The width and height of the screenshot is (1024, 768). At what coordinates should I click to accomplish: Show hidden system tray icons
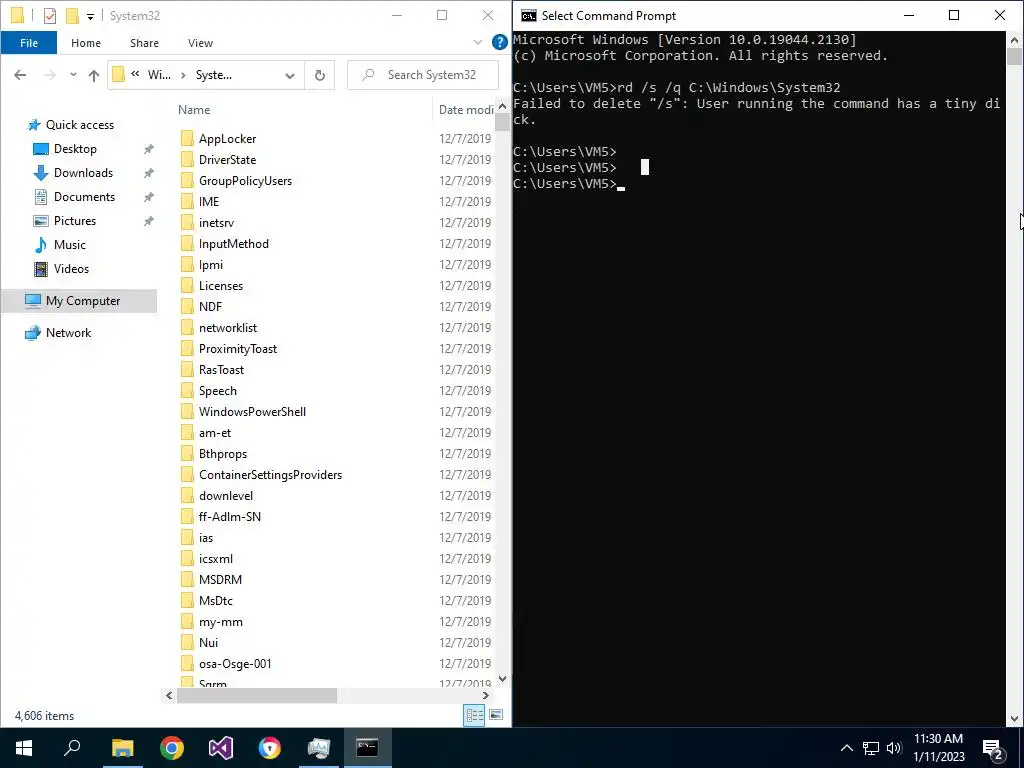(x=846, y=748)
